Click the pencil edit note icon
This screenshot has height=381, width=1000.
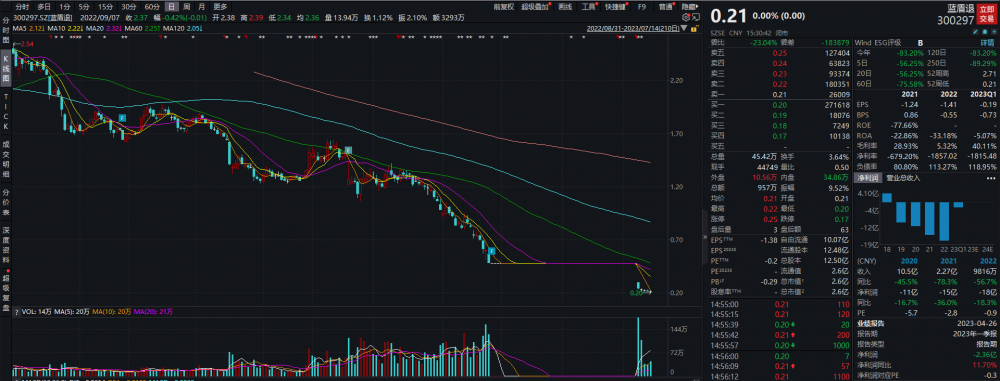pyautogui.click(x=975, y=31)
